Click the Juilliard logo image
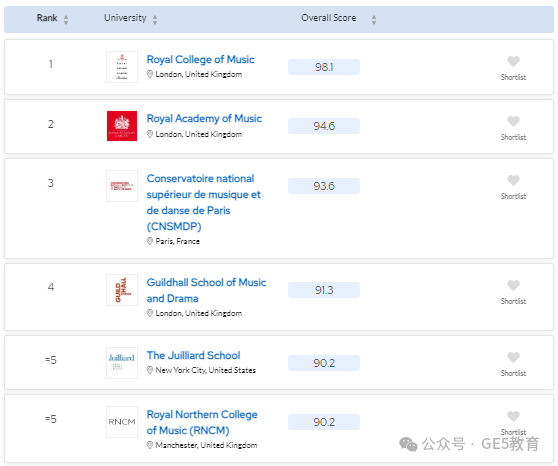The image size is (558, 466). [x=122, y=363]
